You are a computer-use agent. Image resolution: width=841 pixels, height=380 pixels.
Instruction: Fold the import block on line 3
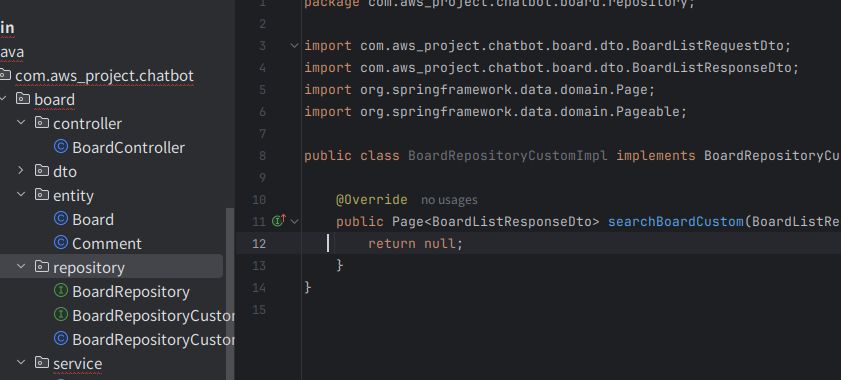(294, 46)
